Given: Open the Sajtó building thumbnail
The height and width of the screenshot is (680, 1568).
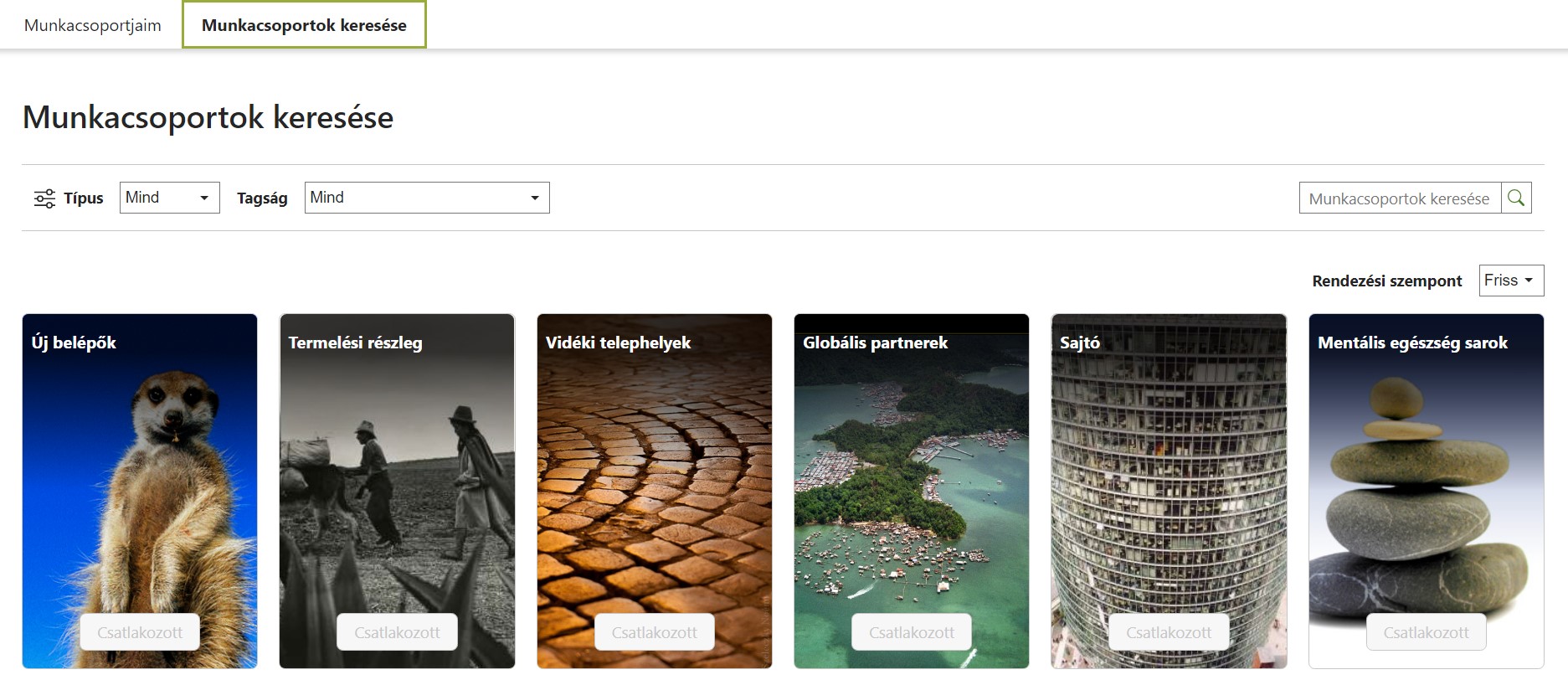Looking at the screenshot, I should coord(1169,491).
